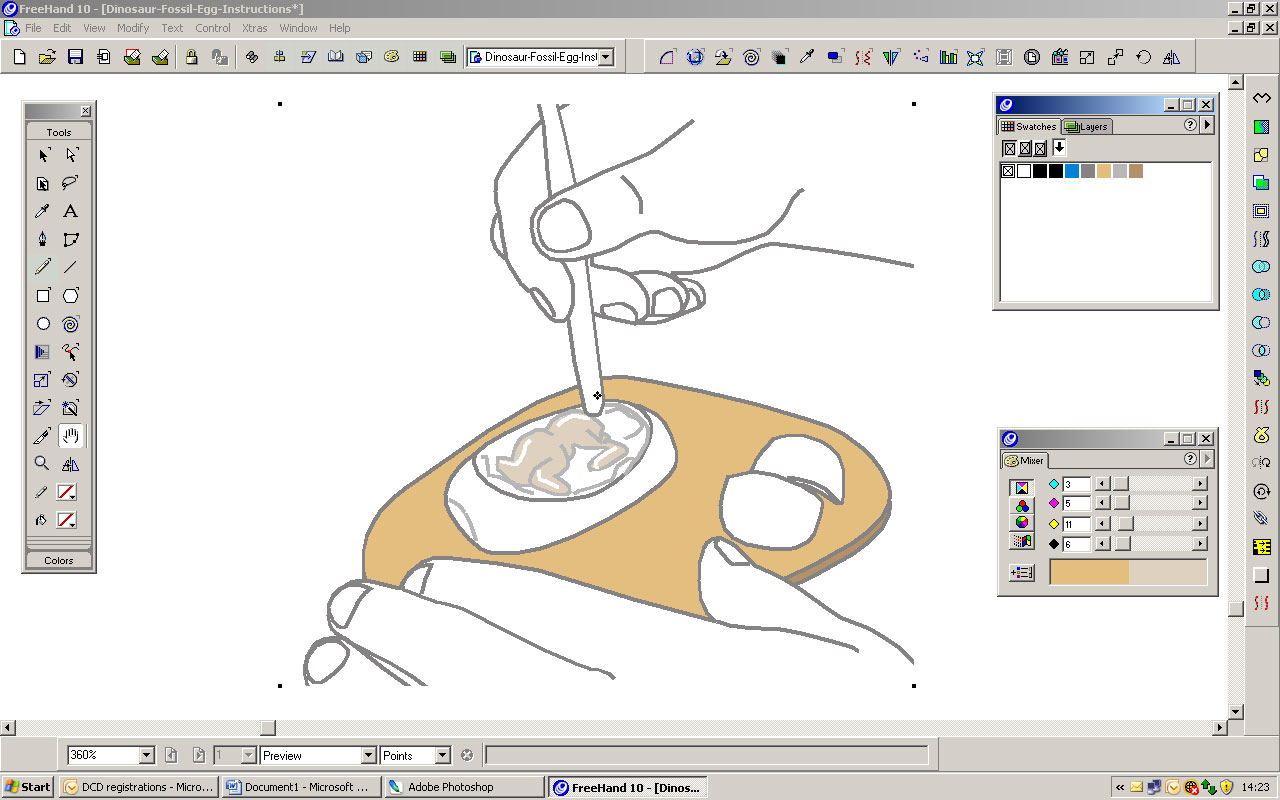Open the Preview mode dropdown
Image resolution: width=1280 pixels, height=800 pixels.
click(368, 756)
